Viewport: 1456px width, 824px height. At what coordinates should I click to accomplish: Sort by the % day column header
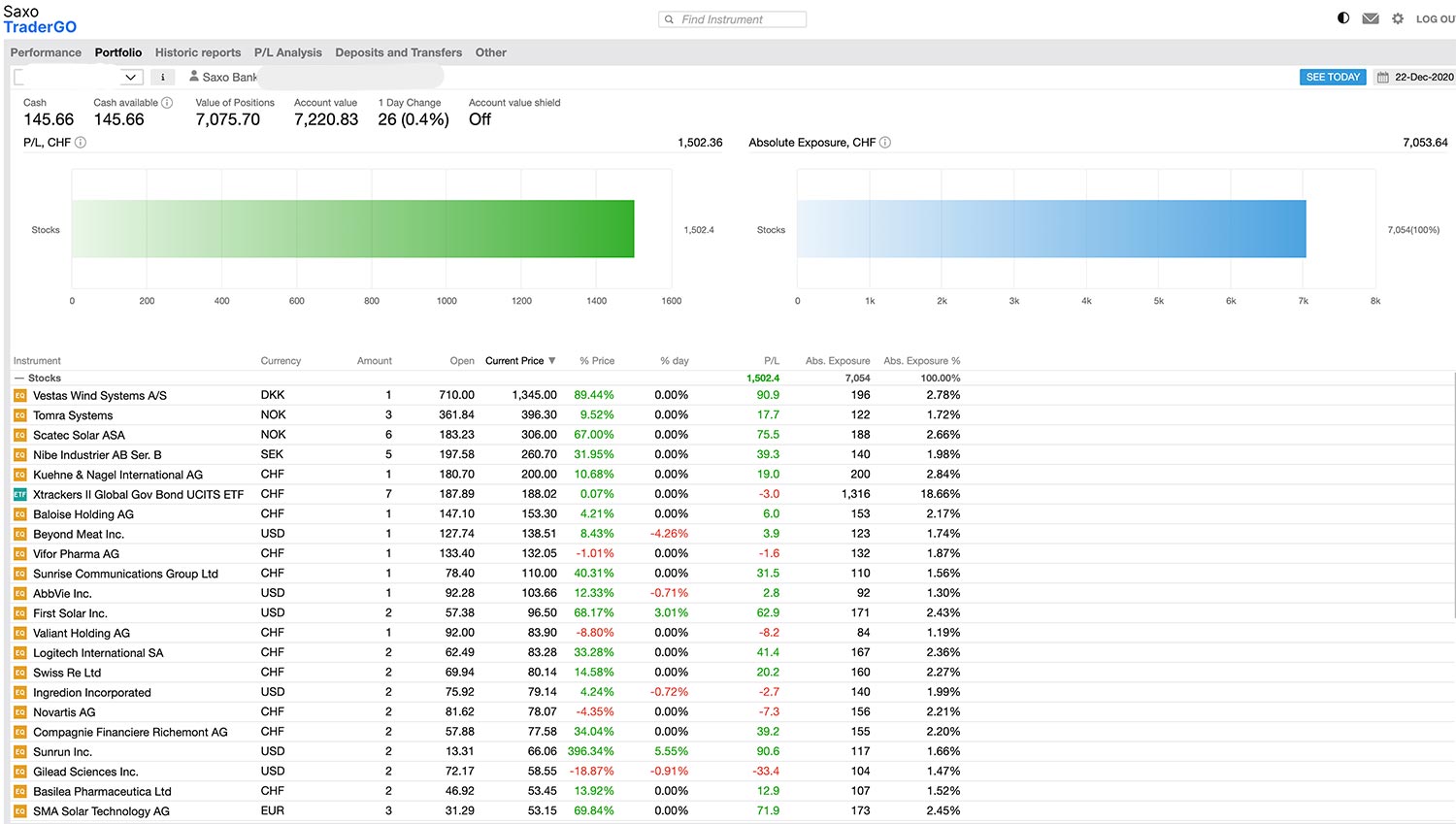[x=675, y=361]
